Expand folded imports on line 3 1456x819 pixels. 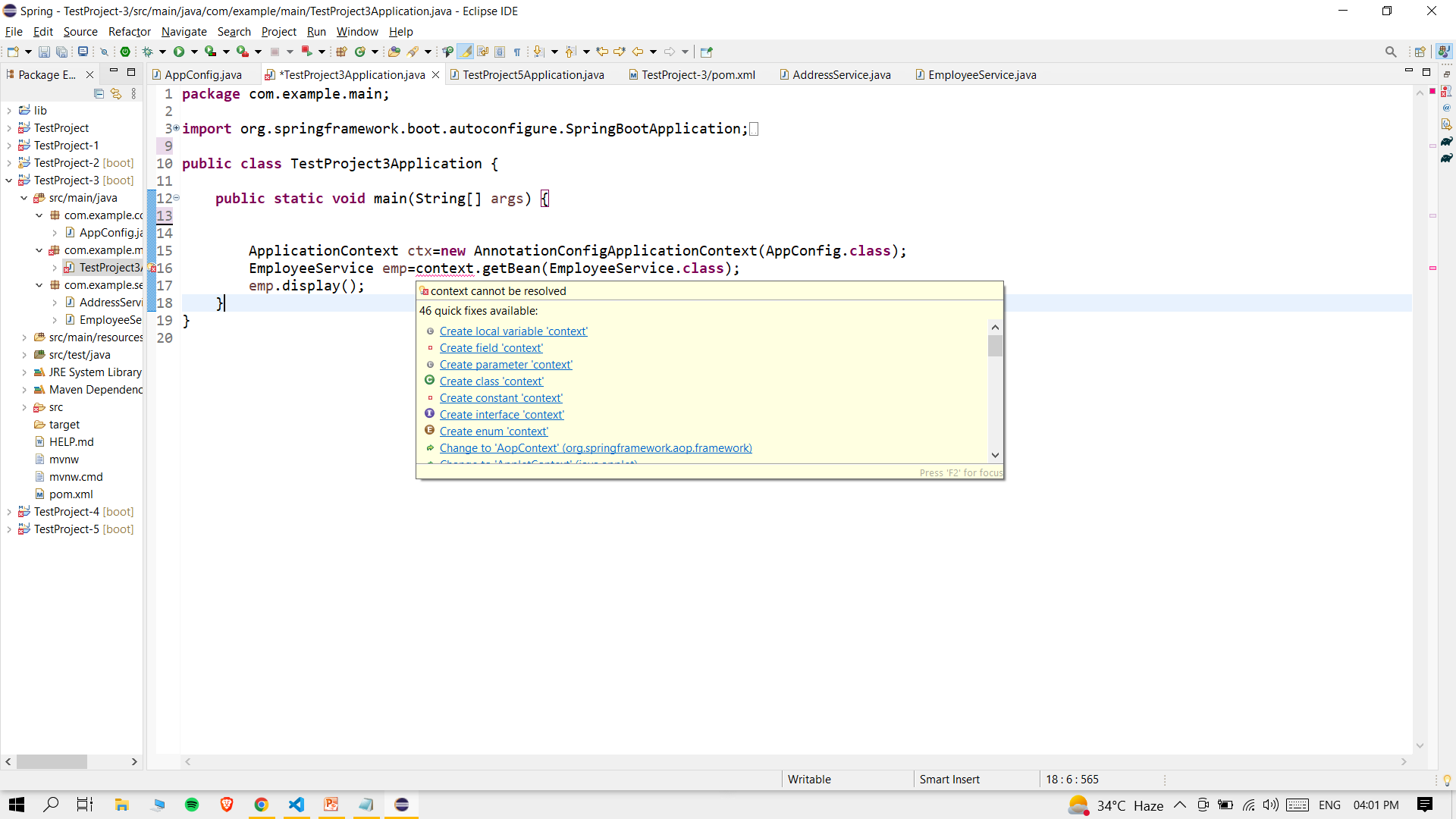177,128
